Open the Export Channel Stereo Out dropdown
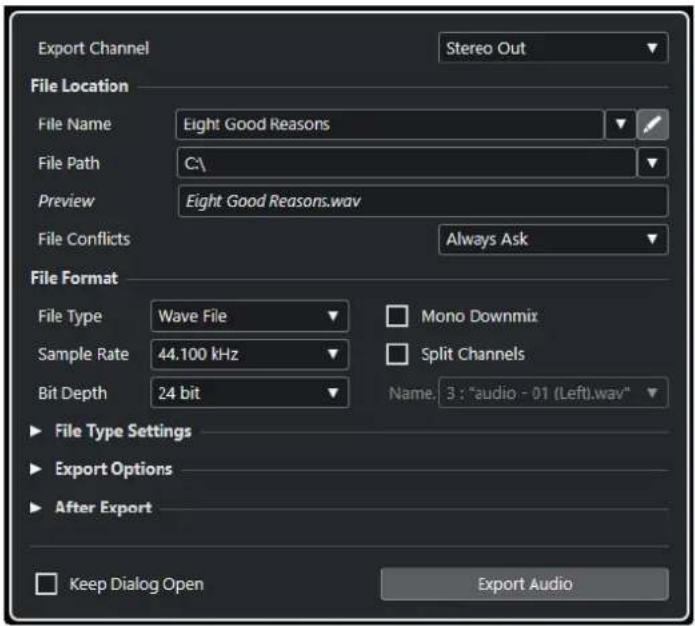Screen dimensions: 695x626 (x=553, y=48)
